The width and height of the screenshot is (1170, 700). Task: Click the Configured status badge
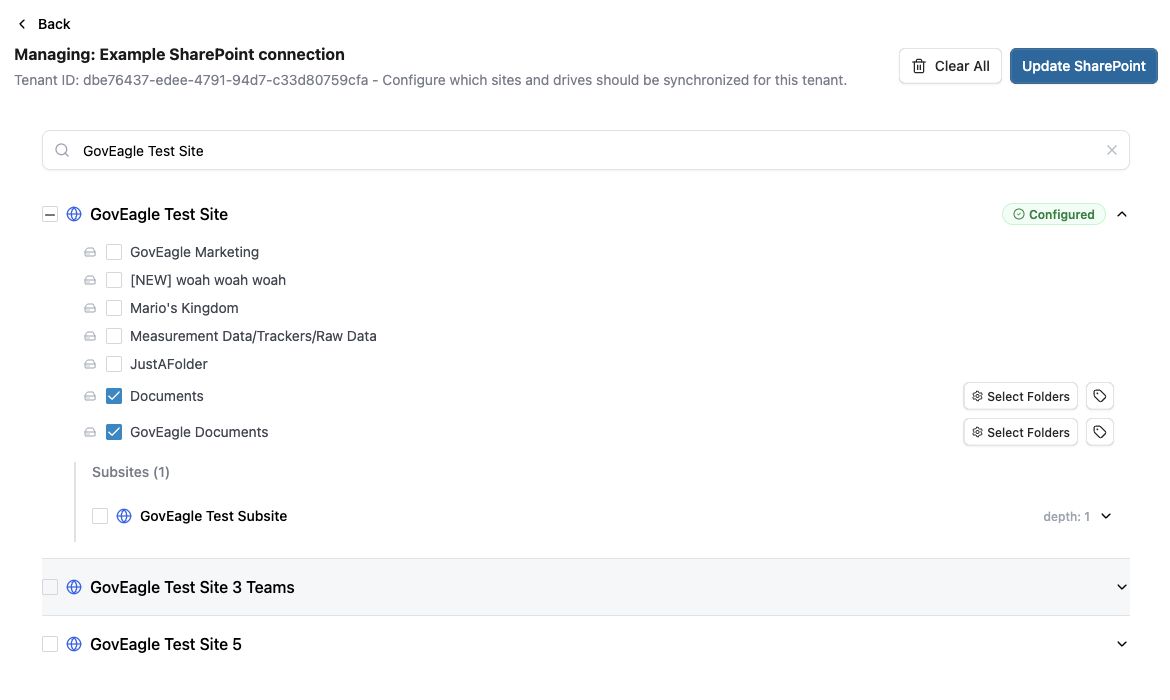click(x=1054, y=214)
